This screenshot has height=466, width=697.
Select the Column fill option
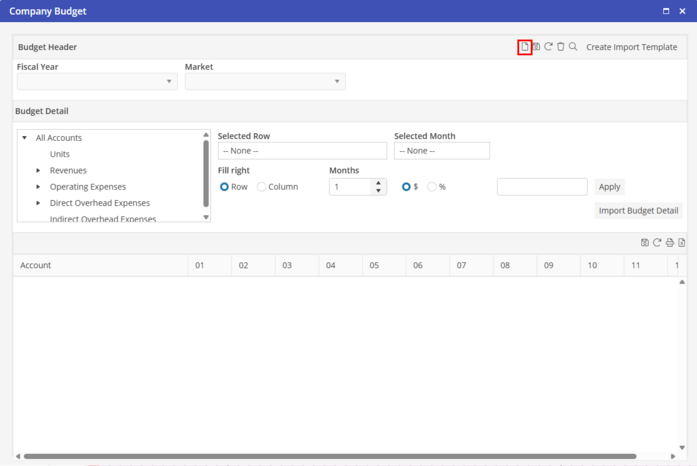pyautogui.click(x=262, y=187)
